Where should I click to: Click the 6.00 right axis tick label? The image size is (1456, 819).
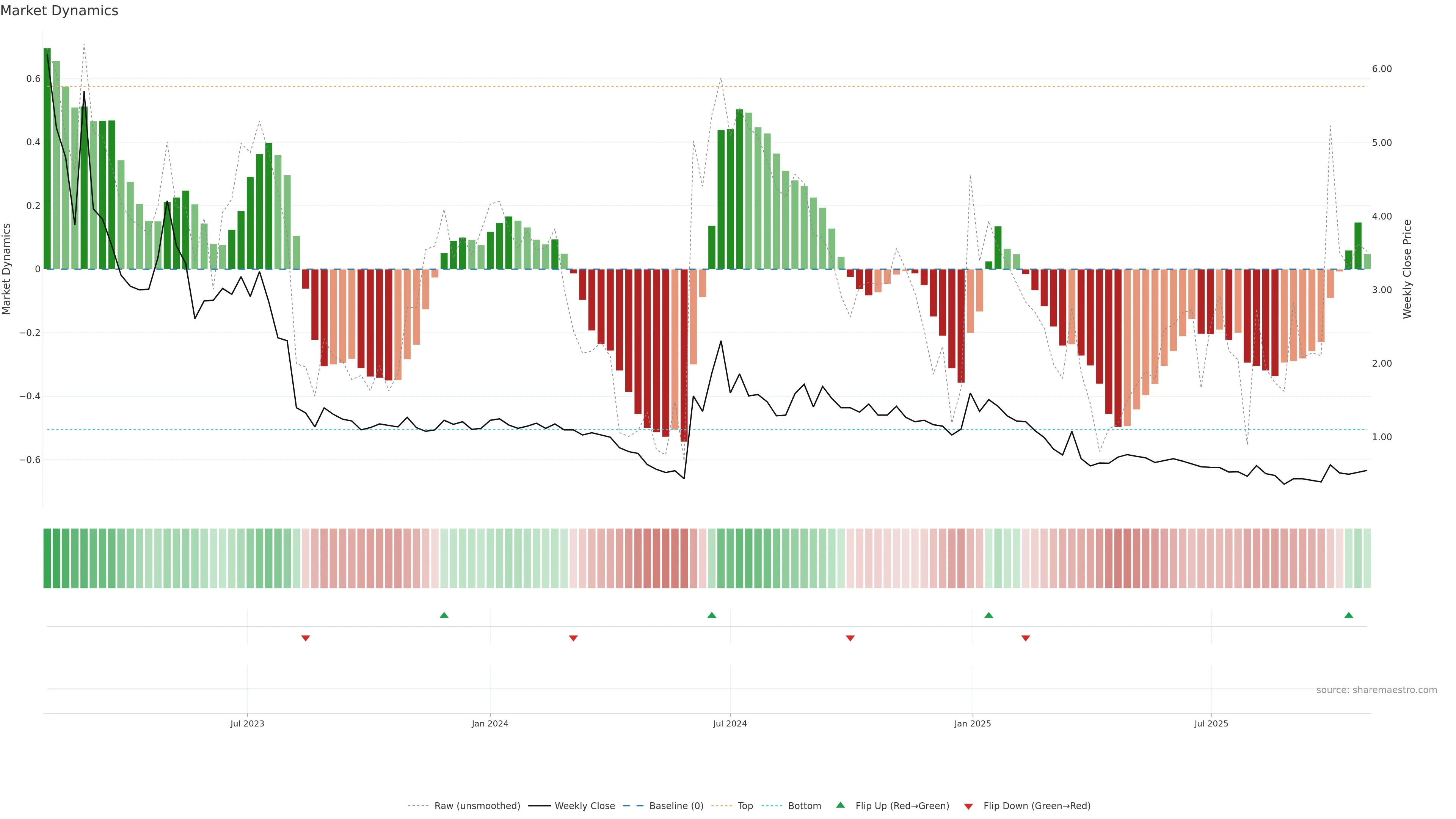(1381, 69)
